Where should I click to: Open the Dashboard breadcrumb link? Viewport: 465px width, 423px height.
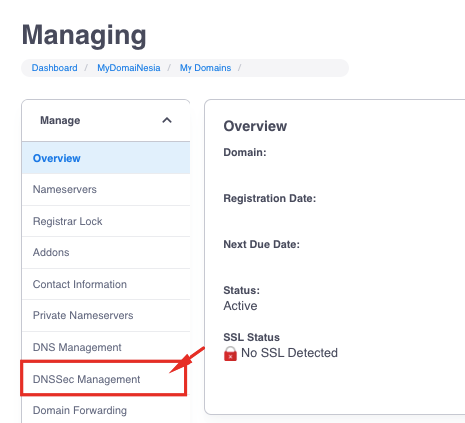(x=54, y=68)
